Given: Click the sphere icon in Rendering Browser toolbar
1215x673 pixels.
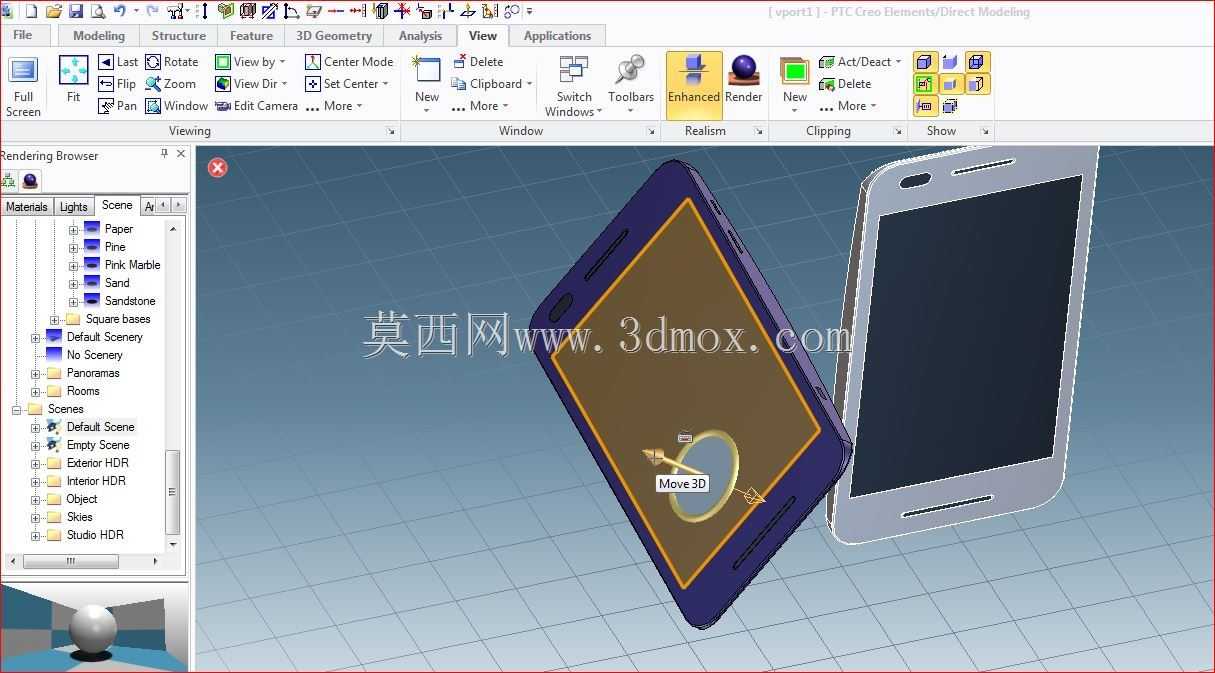Looking at the screenshot, I should 30,181.
